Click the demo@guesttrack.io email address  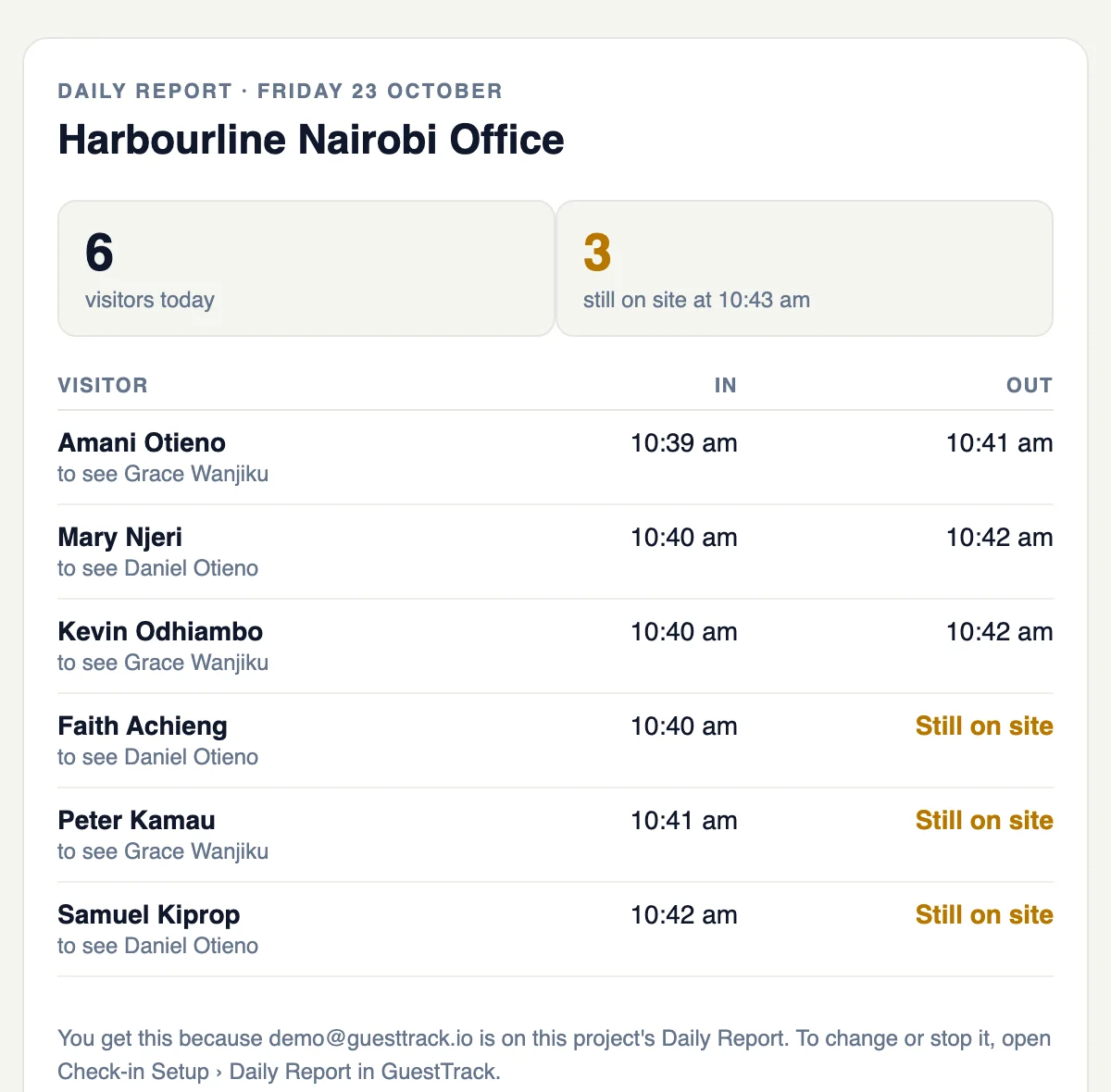tap(371, 1038)
